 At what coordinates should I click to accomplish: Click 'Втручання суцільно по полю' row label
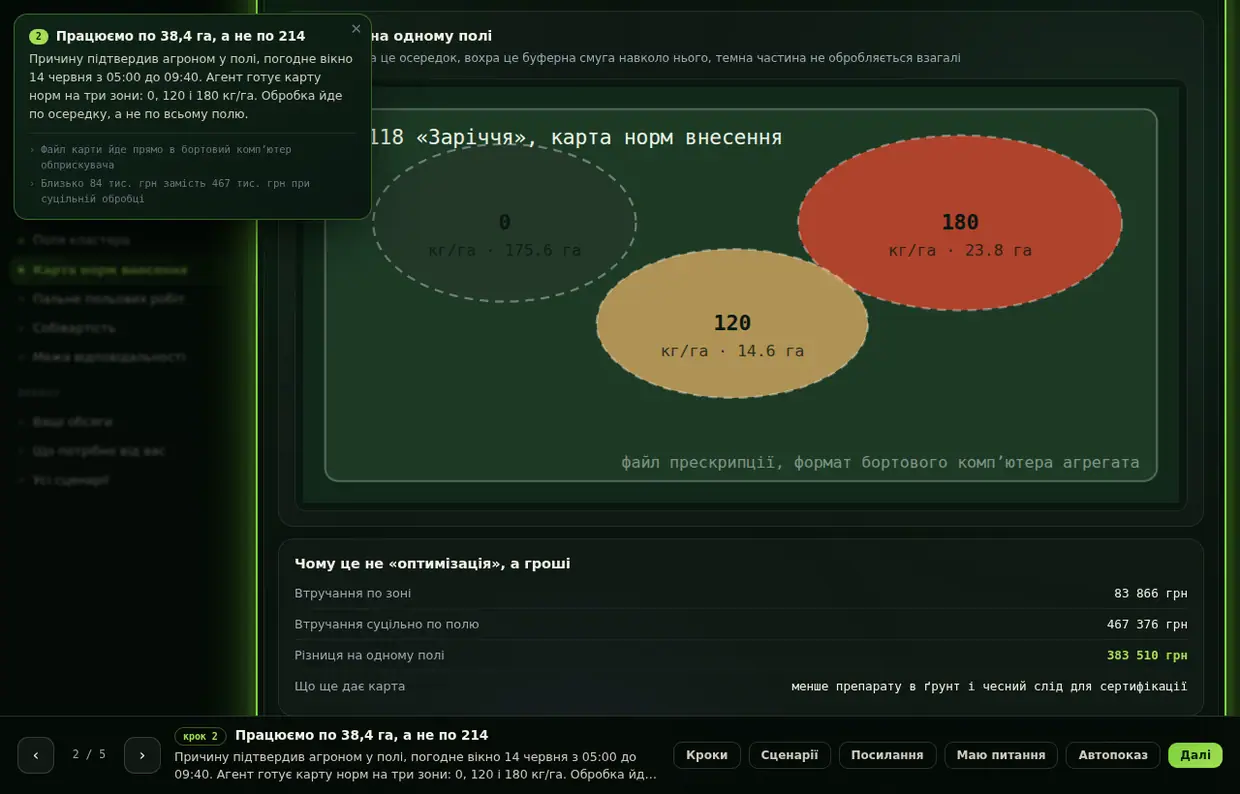pyautogui.click(x=387, y=625)
